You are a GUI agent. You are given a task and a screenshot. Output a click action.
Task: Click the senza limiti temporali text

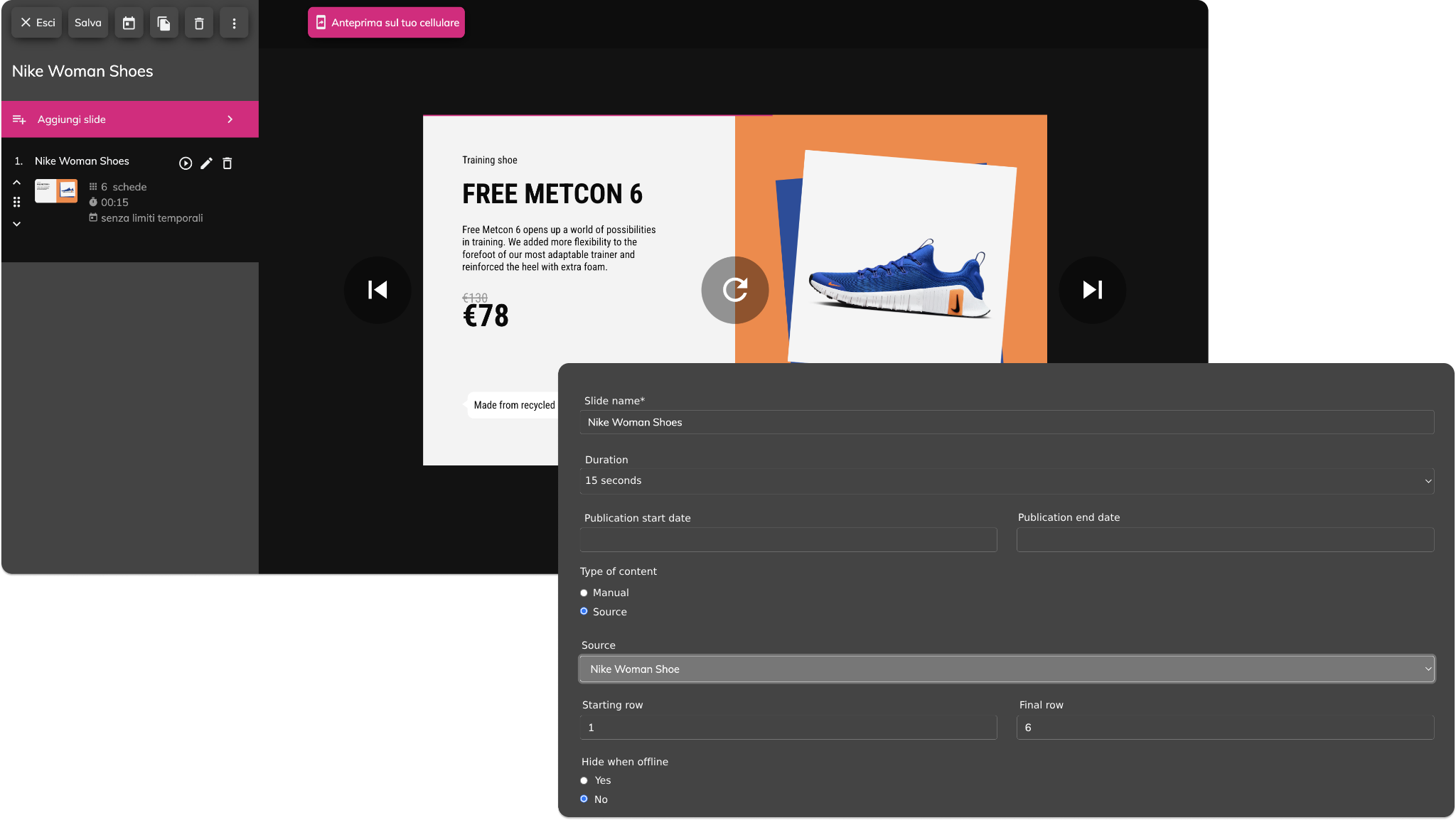click(151, 218)
